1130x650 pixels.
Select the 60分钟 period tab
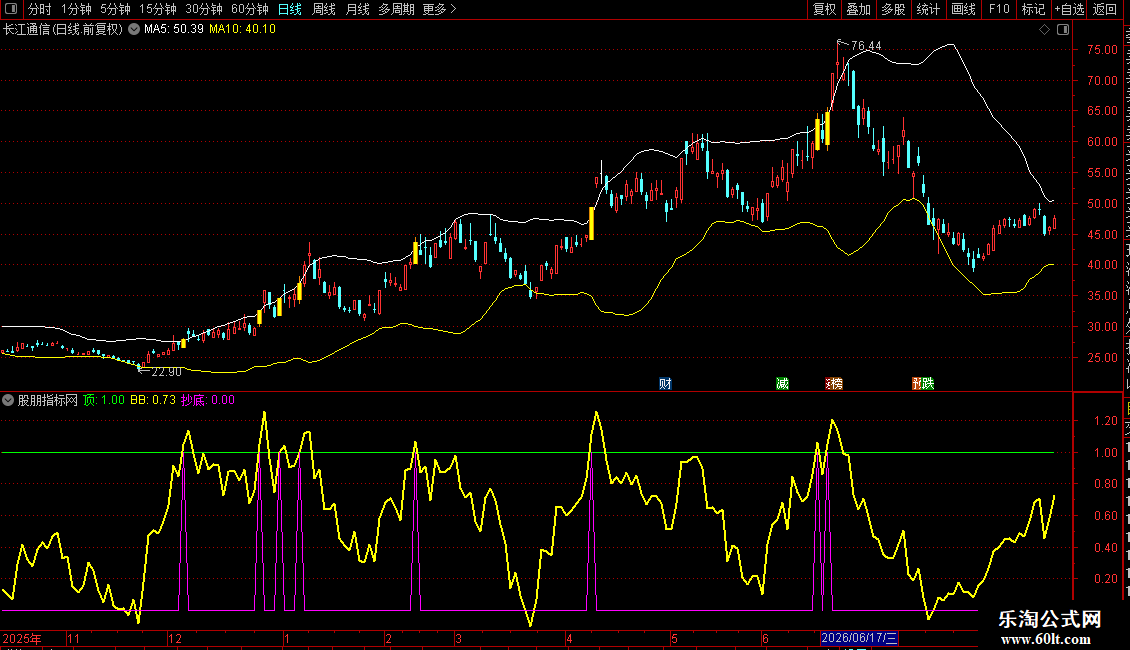point(250,9)
